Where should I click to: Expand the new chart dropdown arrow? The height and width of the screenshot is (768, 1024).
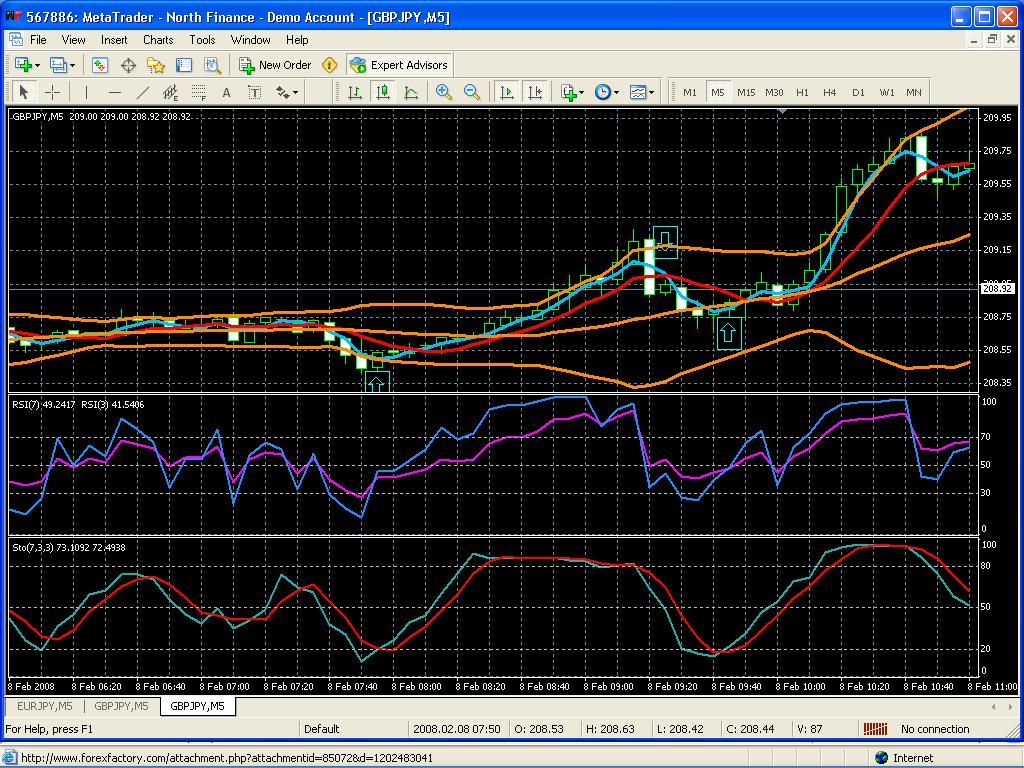(x=37, y=65)
